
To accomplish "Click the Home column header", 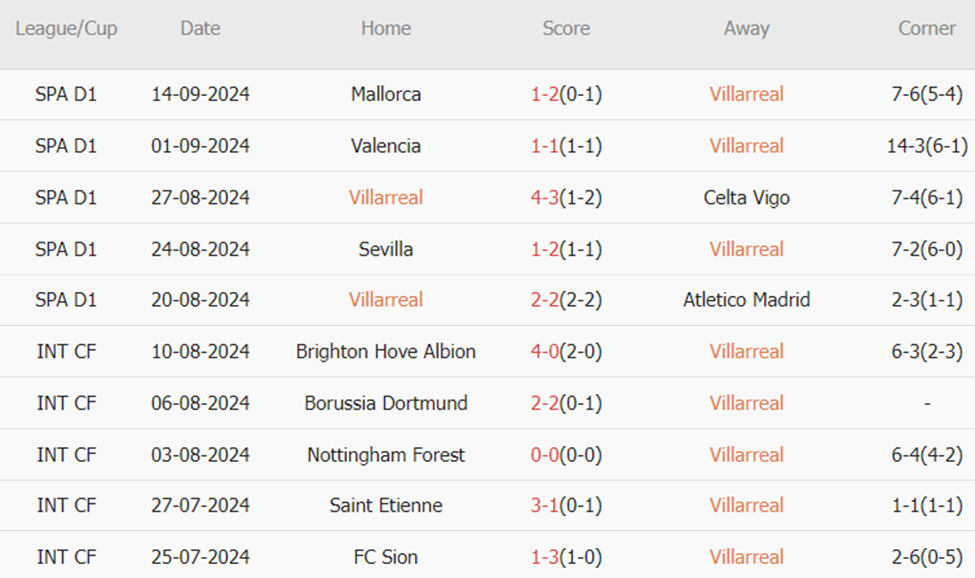I will (386, 28).
